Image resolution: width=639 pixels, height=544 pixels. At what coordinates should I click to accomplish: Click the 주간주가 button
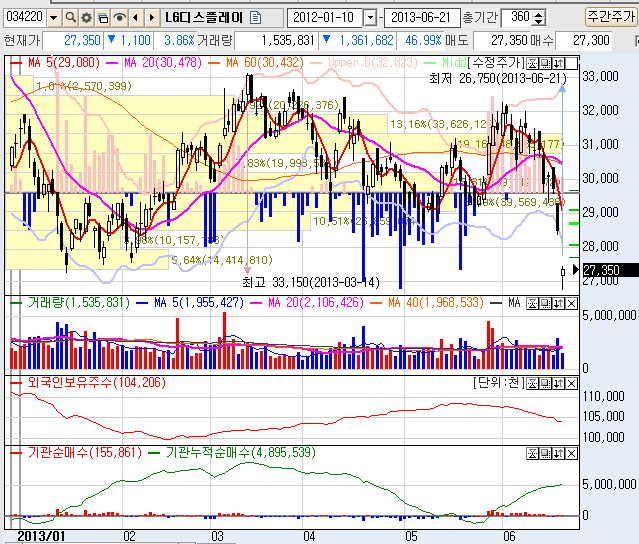tap(611, 17)
